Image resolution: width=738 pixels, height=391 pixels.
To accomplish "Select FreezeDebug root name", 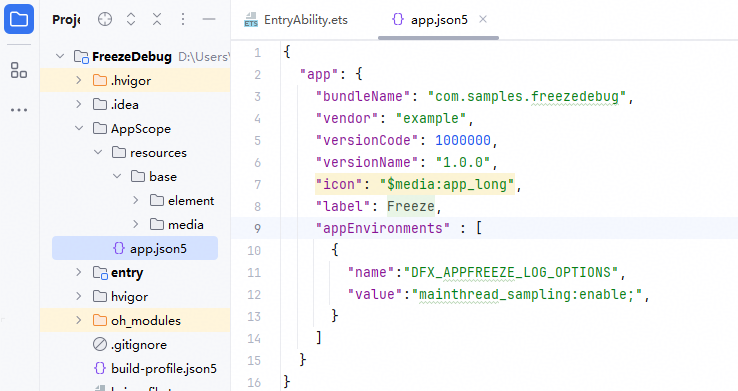I will point(132,57).
